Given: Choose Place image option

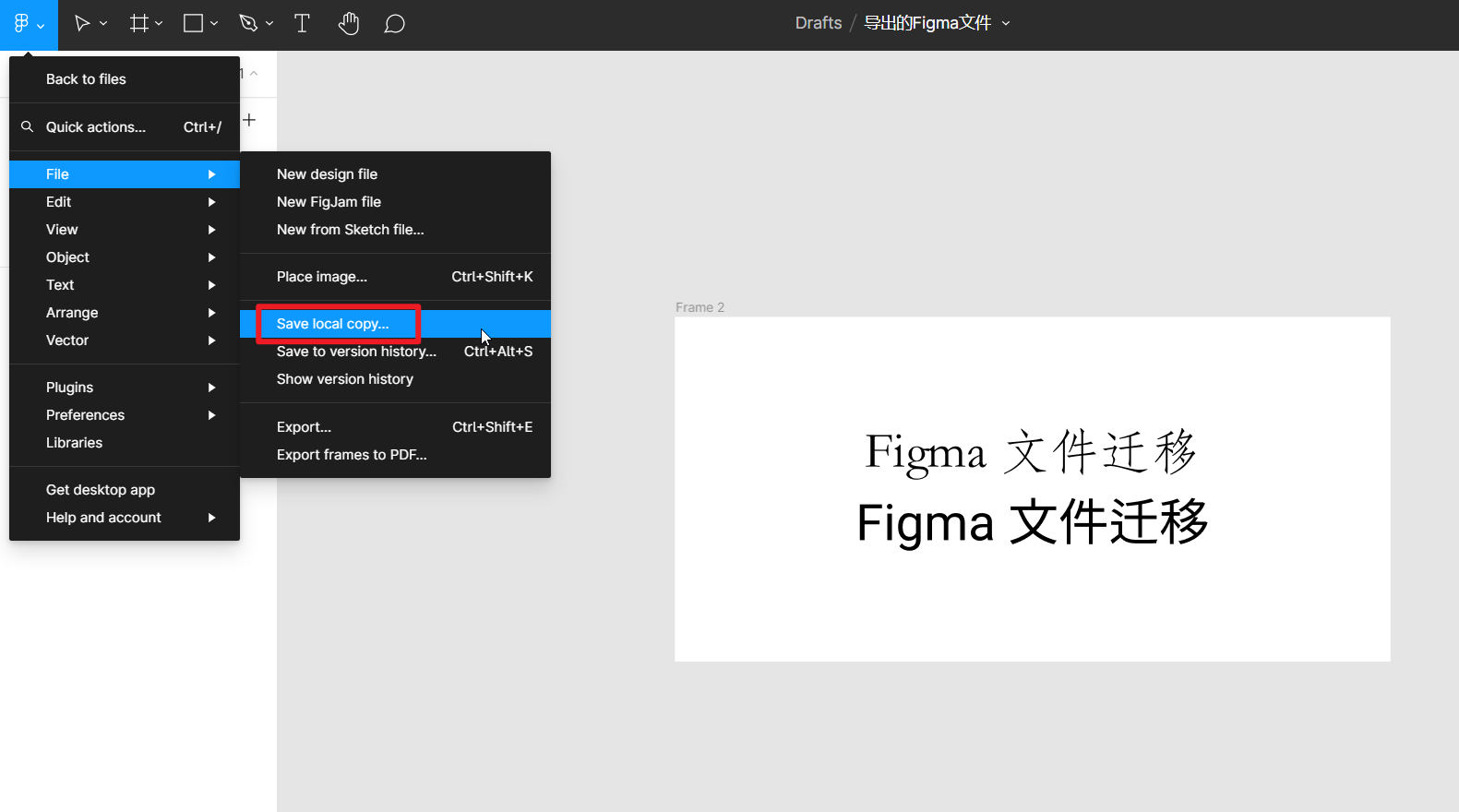Looking at the screenshot, I should [x=395, y=277].
